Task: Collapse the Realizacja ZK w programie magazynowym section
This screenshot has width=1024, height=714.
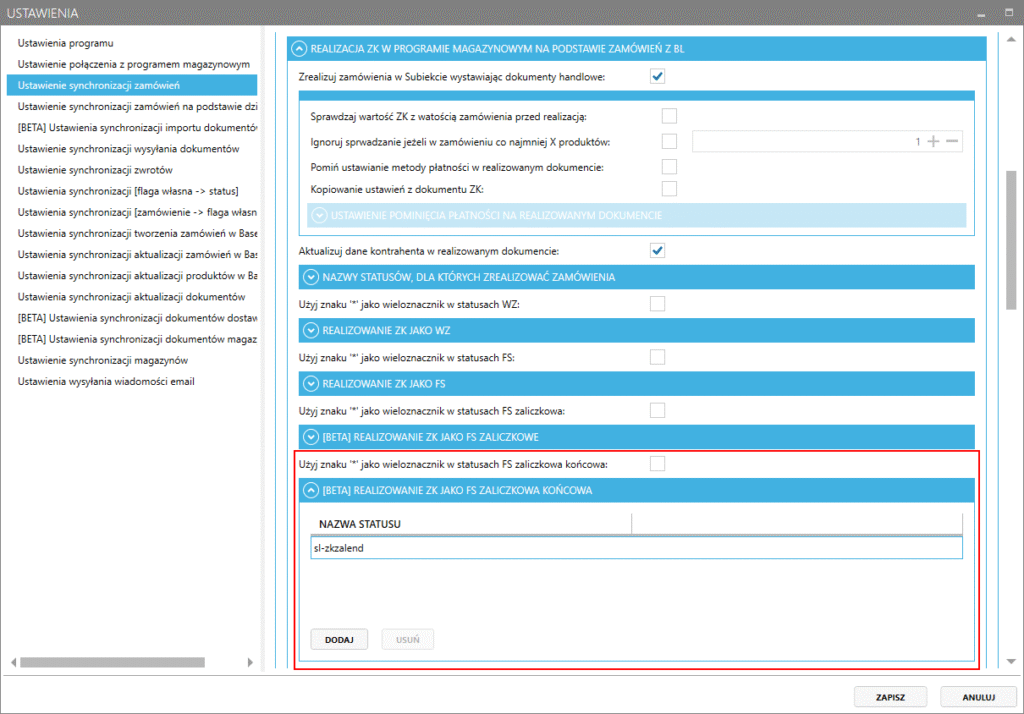Action: pyautogui.click(x=298, y=48)
